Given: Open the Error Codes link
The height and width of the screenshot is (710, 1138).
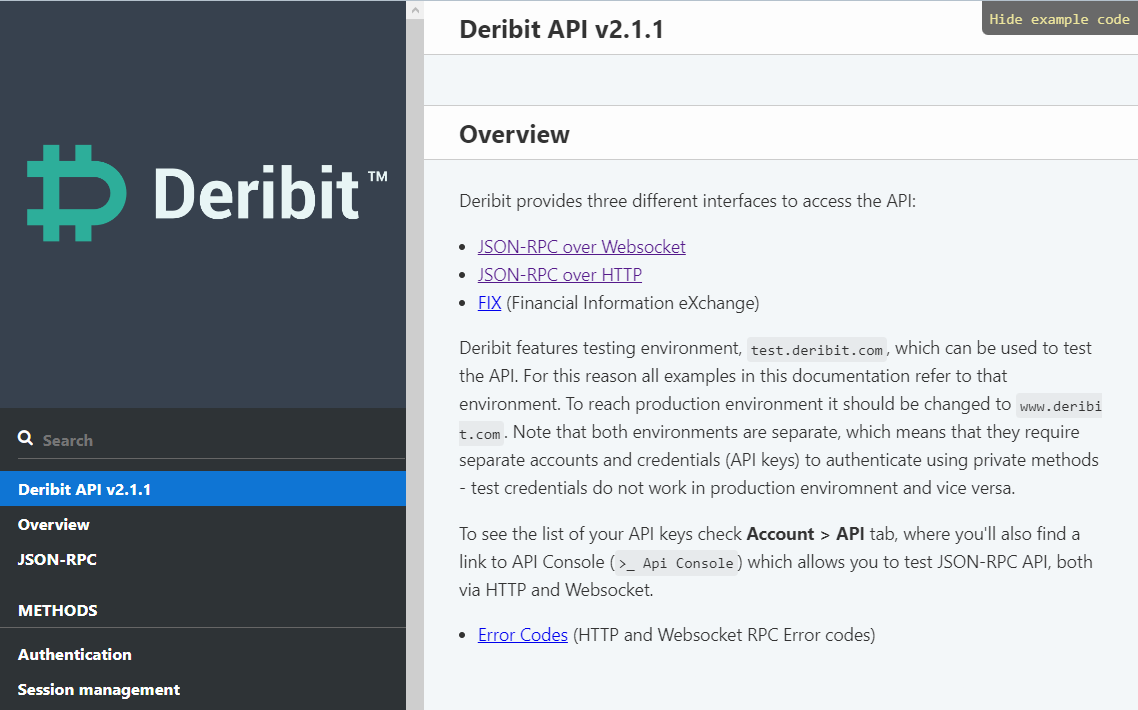Looking at the screenshot, I should pos(522,634).
